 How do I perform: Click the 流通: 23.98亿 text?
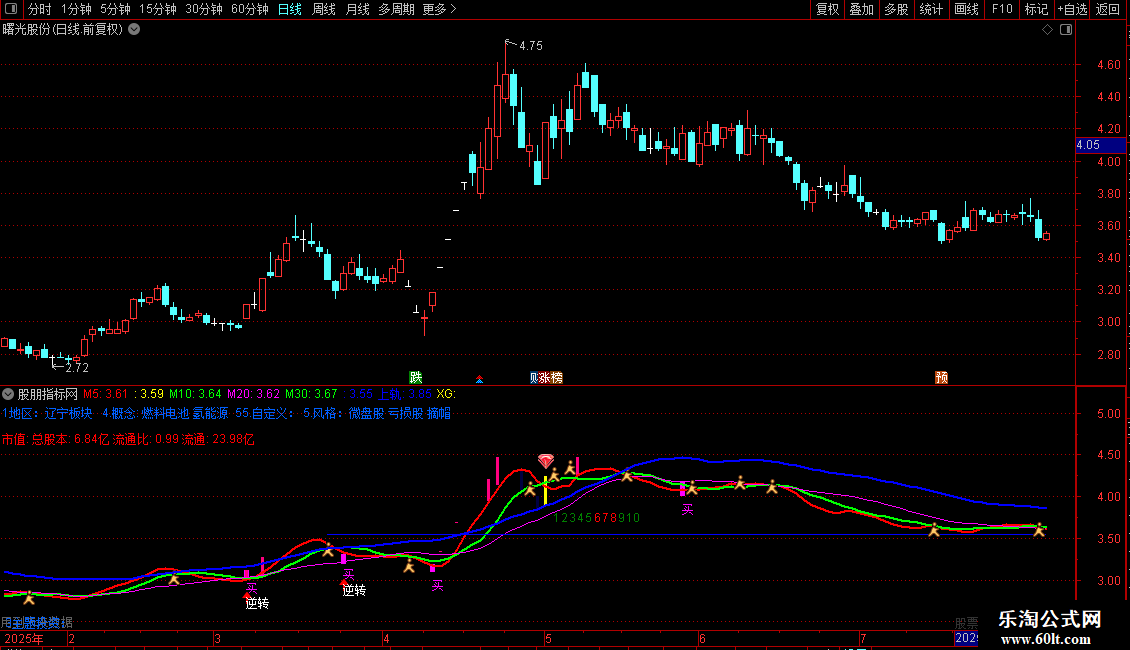tap(218, 439)
